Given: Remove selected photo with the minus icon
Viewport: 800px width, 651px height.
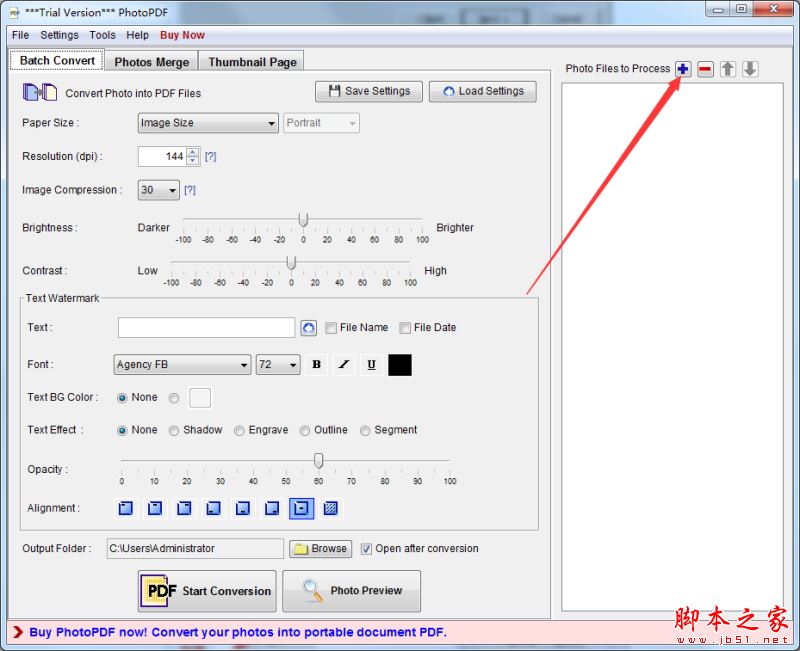Looking at the screenshot, I should [705, 69].
